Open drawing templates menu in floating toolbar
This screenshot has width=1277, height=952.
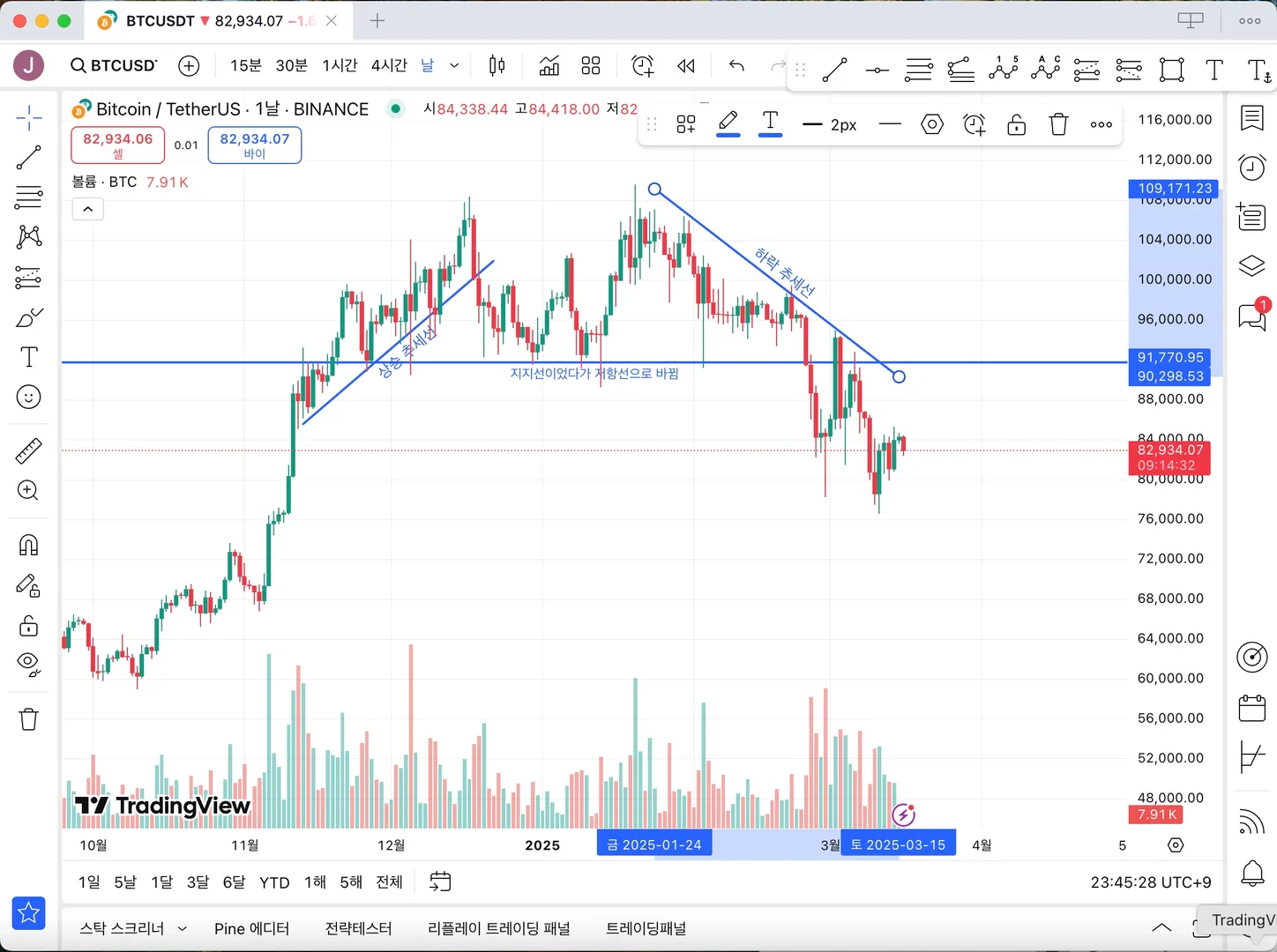[686, 124]
